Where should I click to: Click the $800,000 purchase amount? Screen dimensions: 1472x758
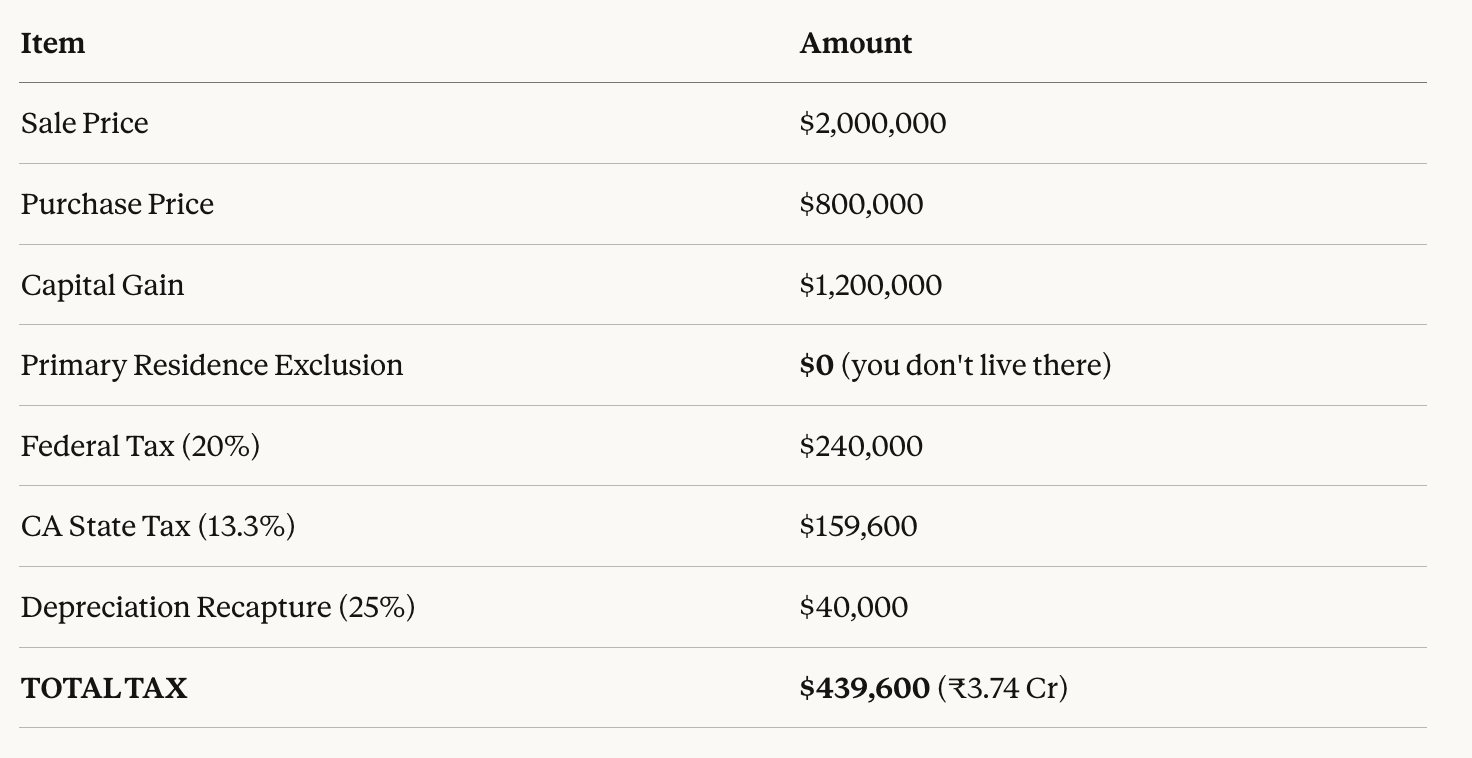tap(861, 204)
